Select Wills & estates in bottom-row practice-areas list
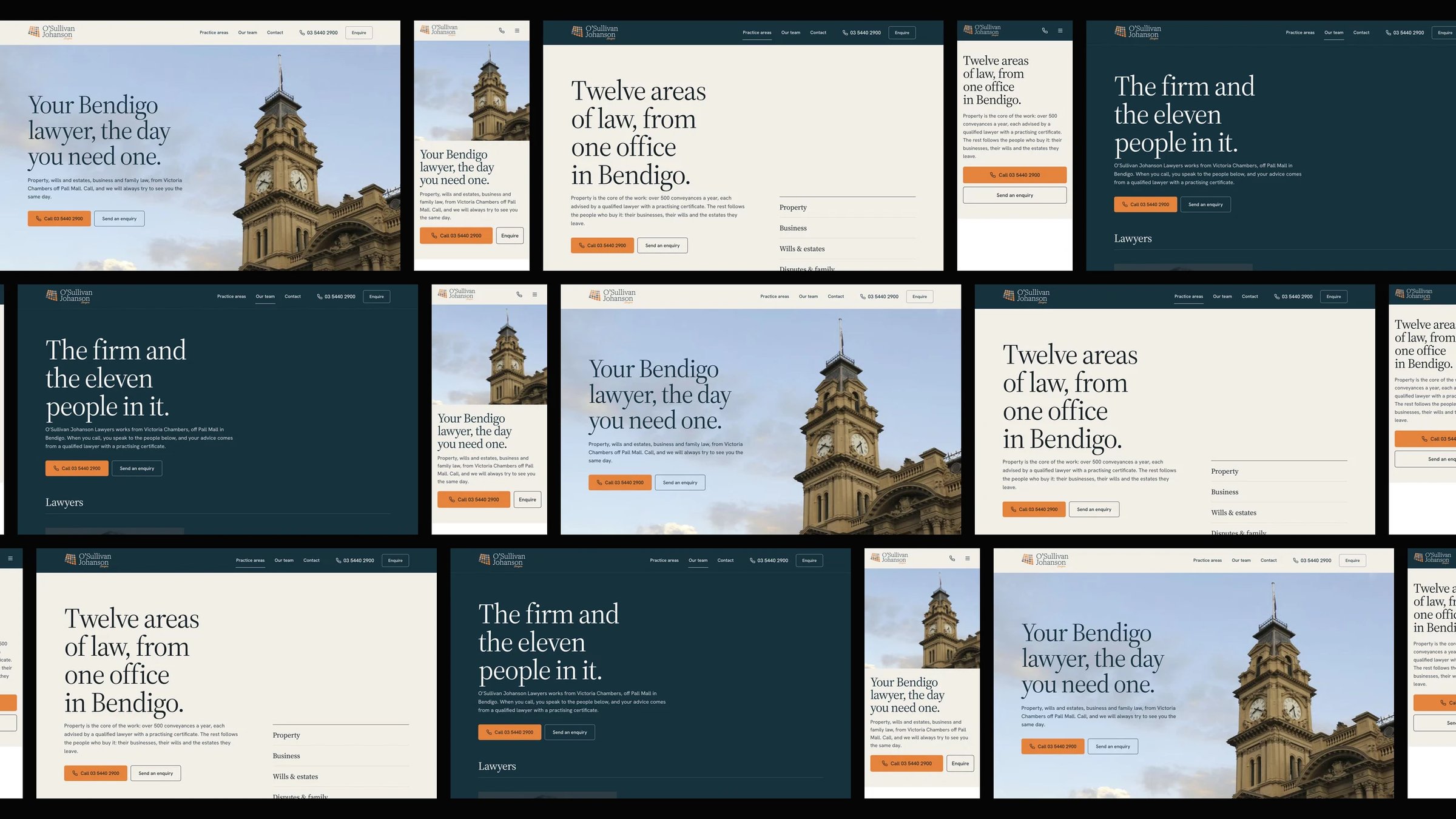This screenshot has width=1456, height=819. (341, 777)
